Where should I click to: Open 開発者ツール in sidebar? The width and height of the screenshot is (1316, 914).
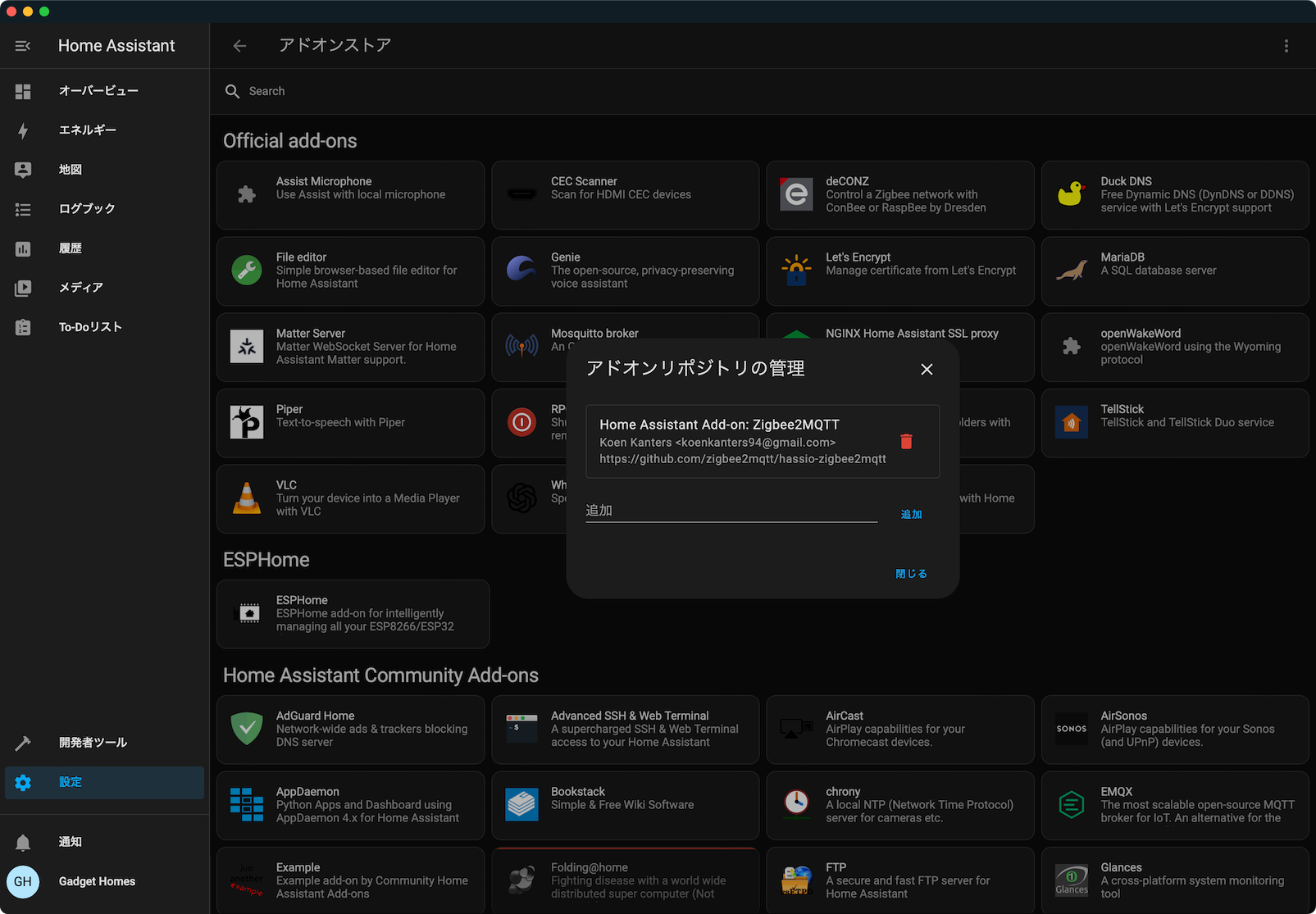click(x=105, y=743)
